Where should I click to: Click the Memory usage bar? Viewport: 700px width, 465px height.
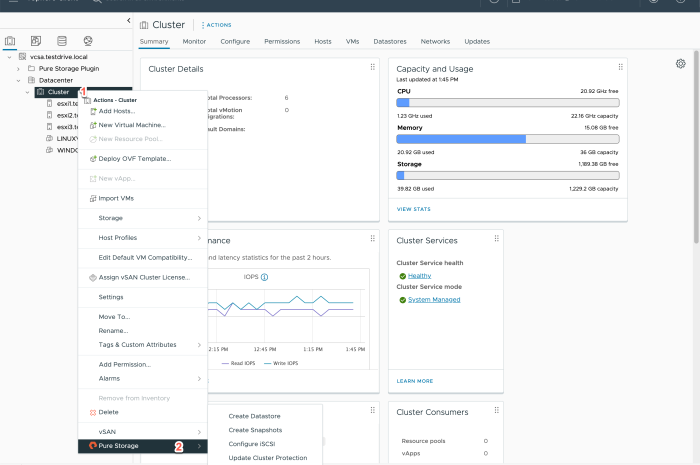pos(507,139)
